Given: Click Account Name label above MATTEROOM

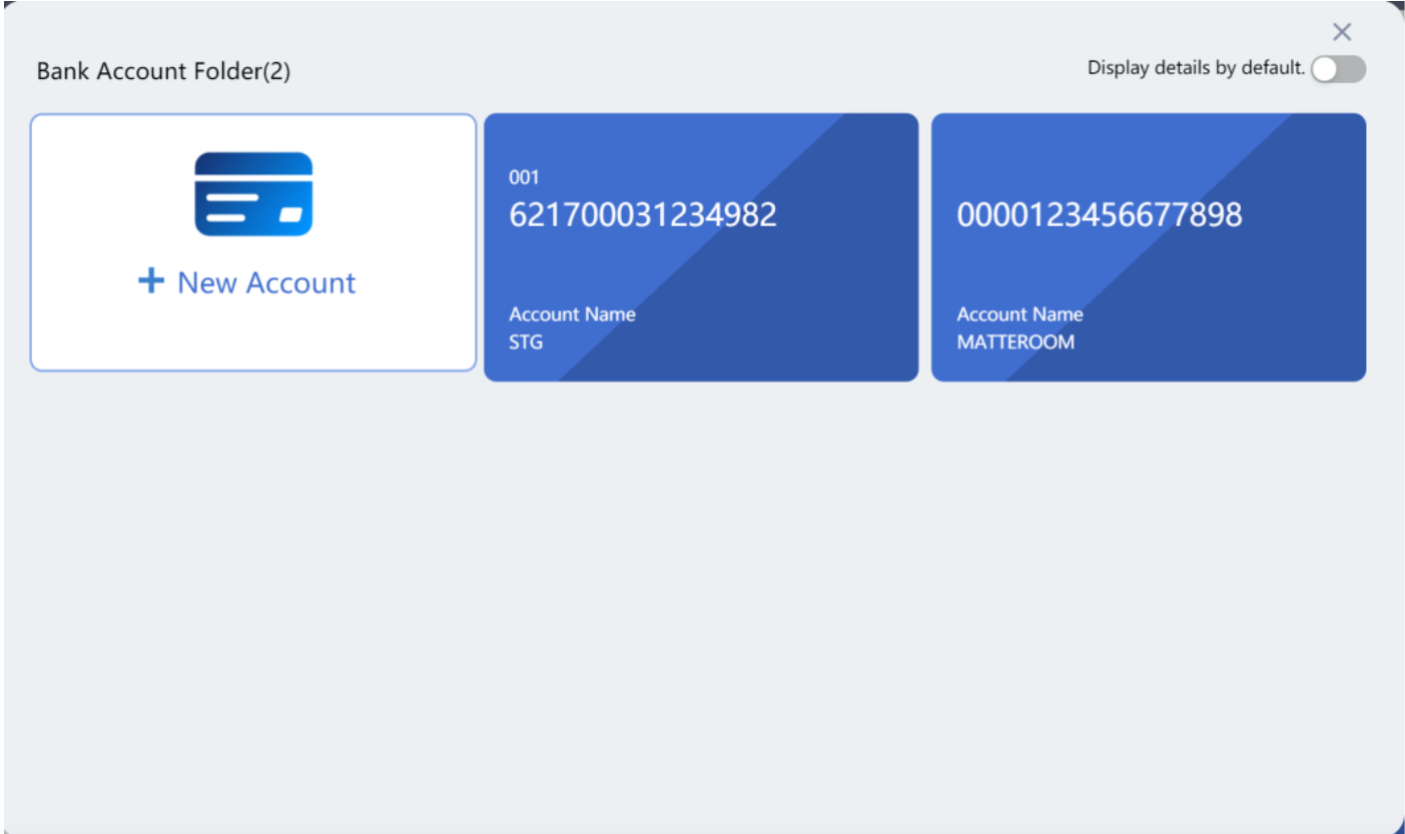Looking at the screenshot, I should click(1019, 314).
